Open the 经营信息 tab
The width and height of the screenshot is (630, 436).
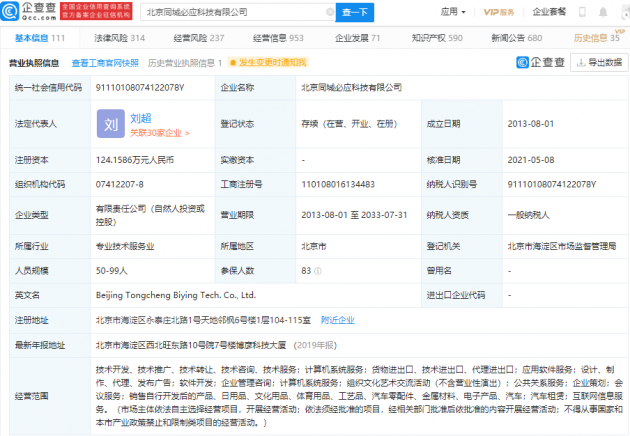[x=283, y=38]
